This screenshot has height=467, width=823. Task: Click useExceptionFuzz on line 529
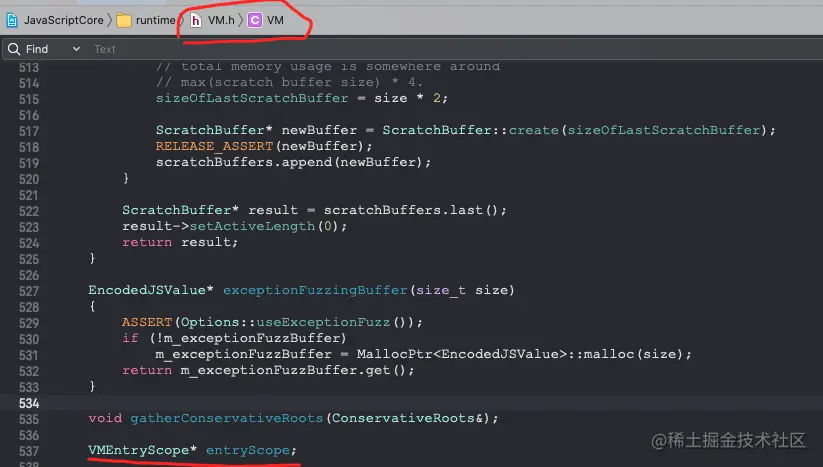click(323, 322)
